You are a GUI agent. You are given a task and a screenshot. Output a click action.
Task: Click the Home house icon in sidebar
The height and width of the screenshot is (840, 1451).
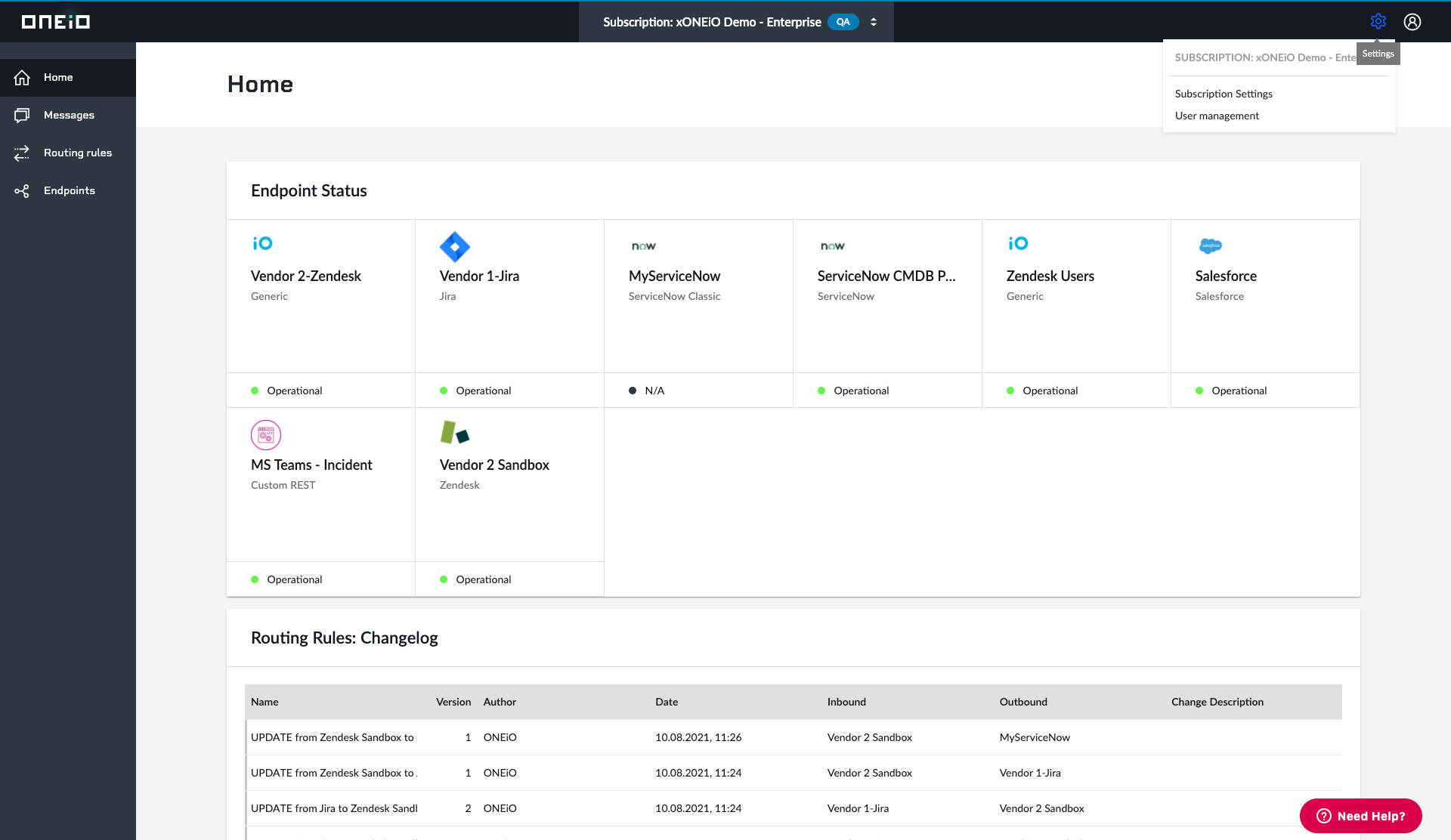coord(22,77)
